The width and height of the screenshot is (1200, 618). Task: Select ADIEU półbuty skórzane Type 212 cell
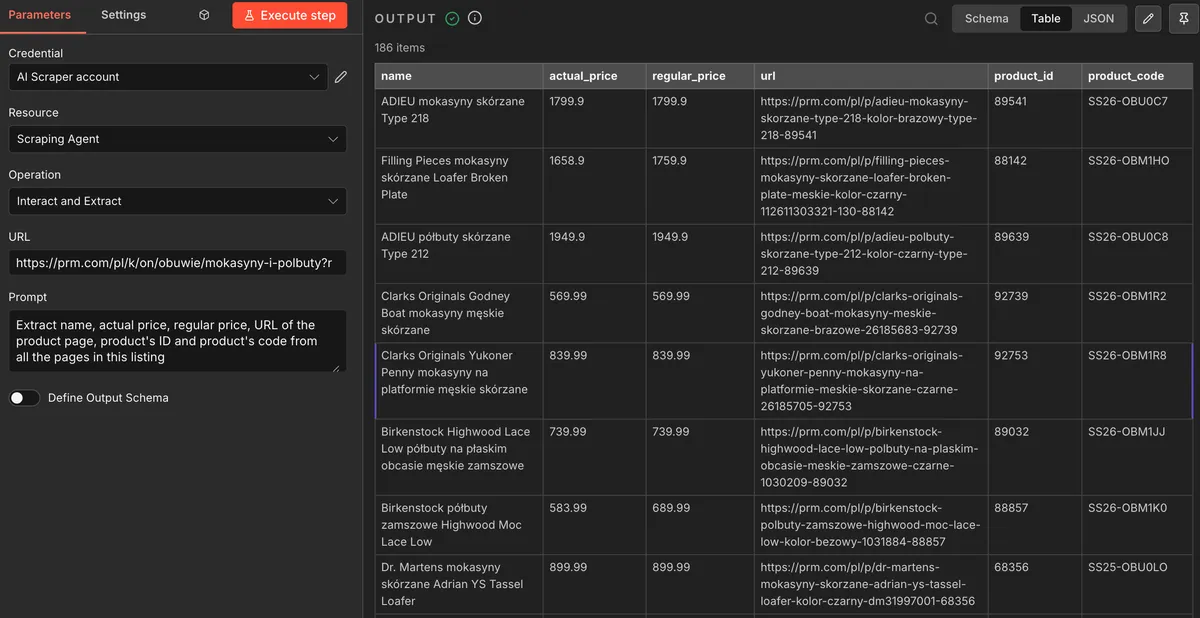pos(459,254)
